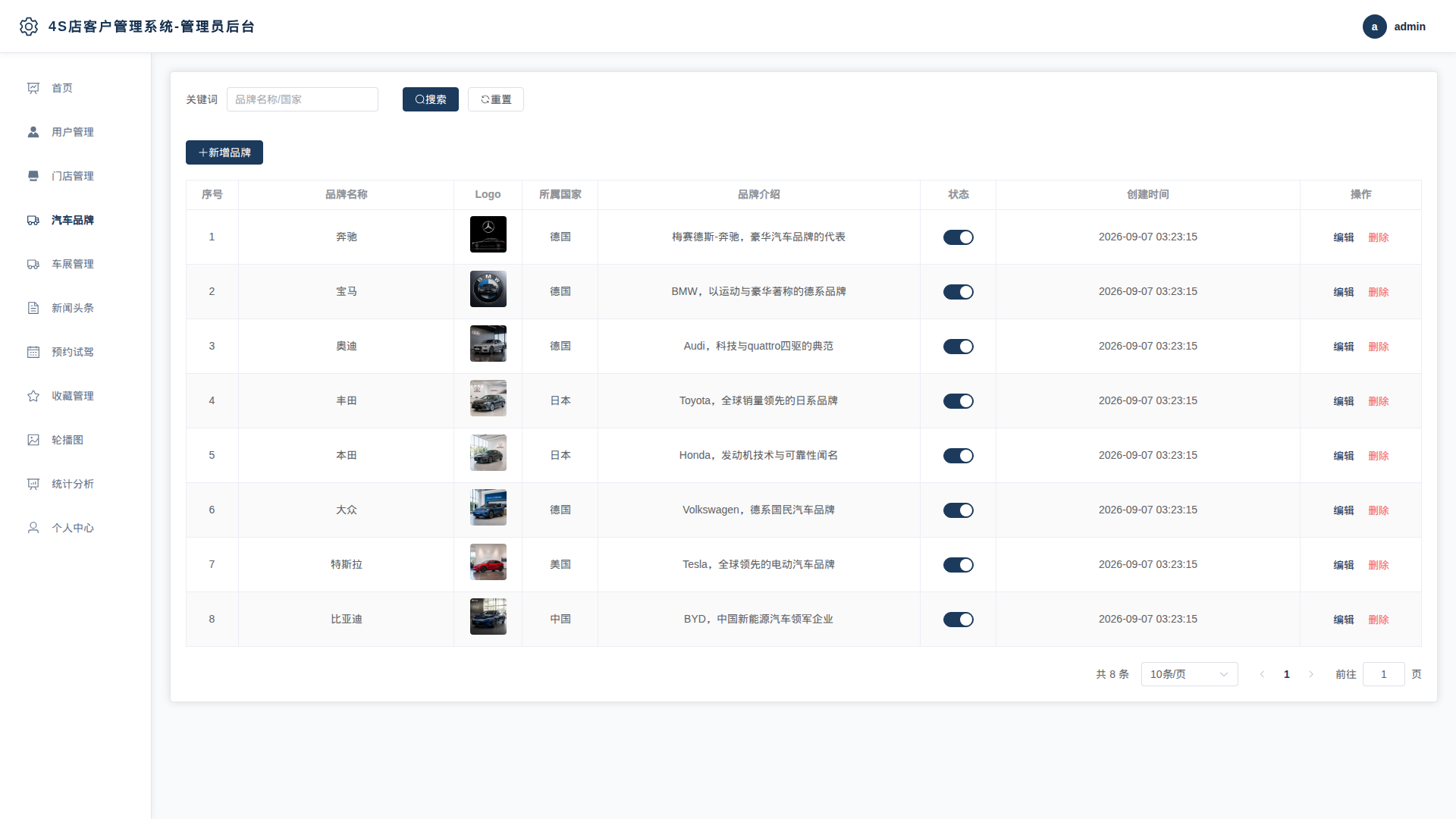Disable the 奔驰 brand status switch

point(958,237)
